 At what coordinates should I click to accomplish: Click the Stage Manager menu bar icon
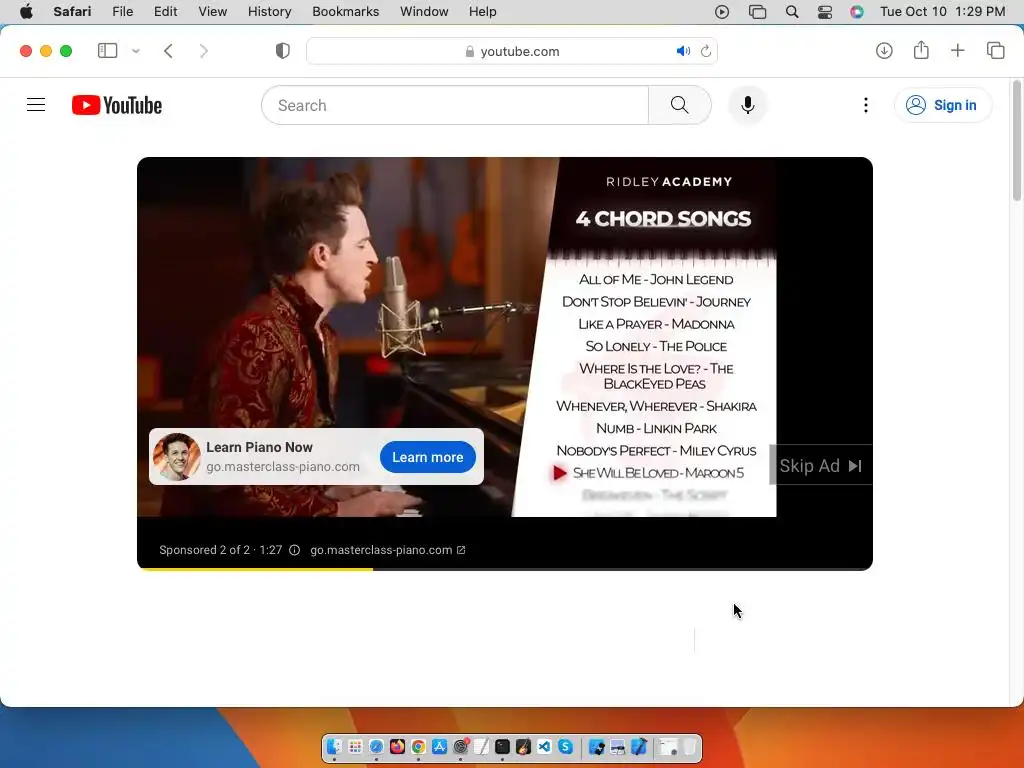(757, 11)
